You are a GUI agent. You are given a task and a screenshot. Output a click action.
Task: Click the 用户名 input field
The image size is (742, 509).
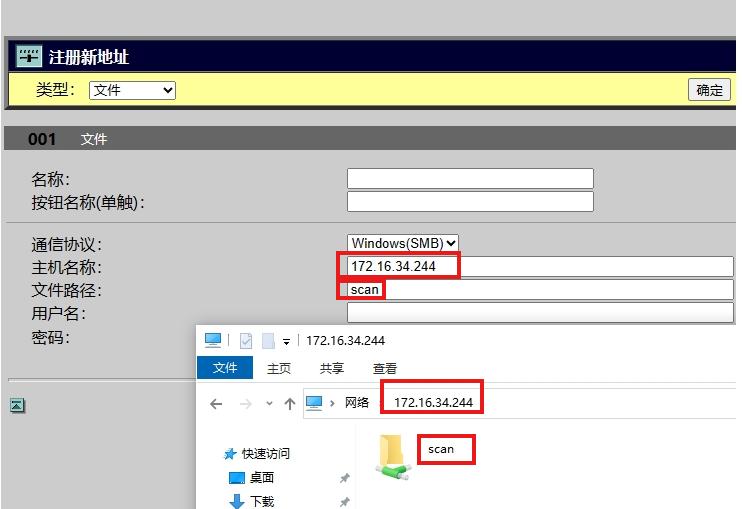point(540,312)
